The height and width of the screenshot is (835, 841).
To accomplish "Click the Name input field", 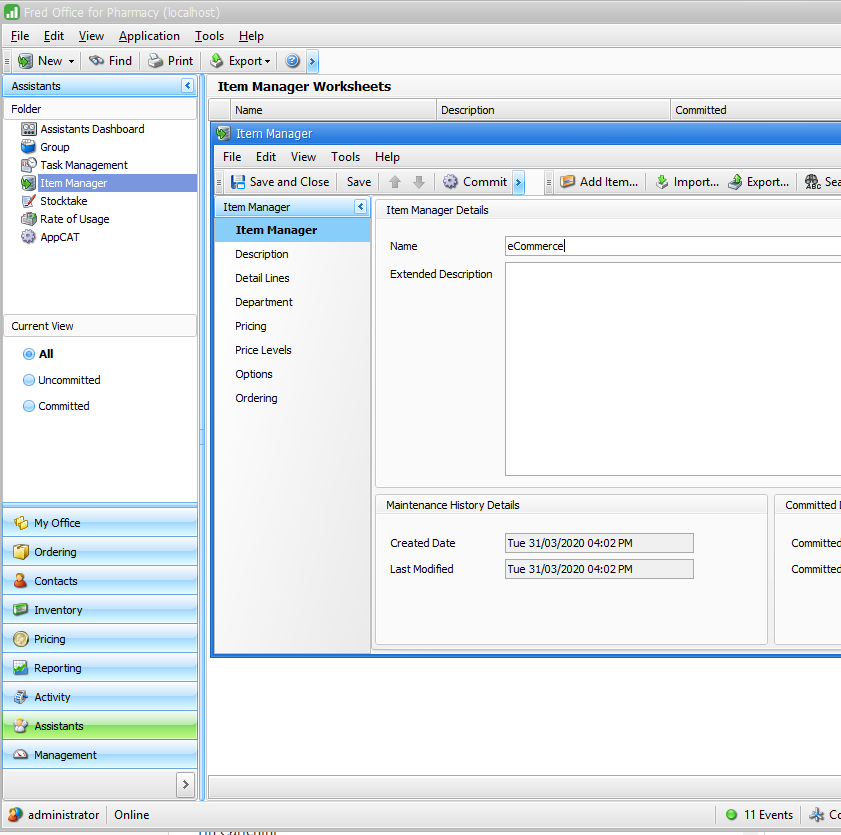I will pos(672,246).
